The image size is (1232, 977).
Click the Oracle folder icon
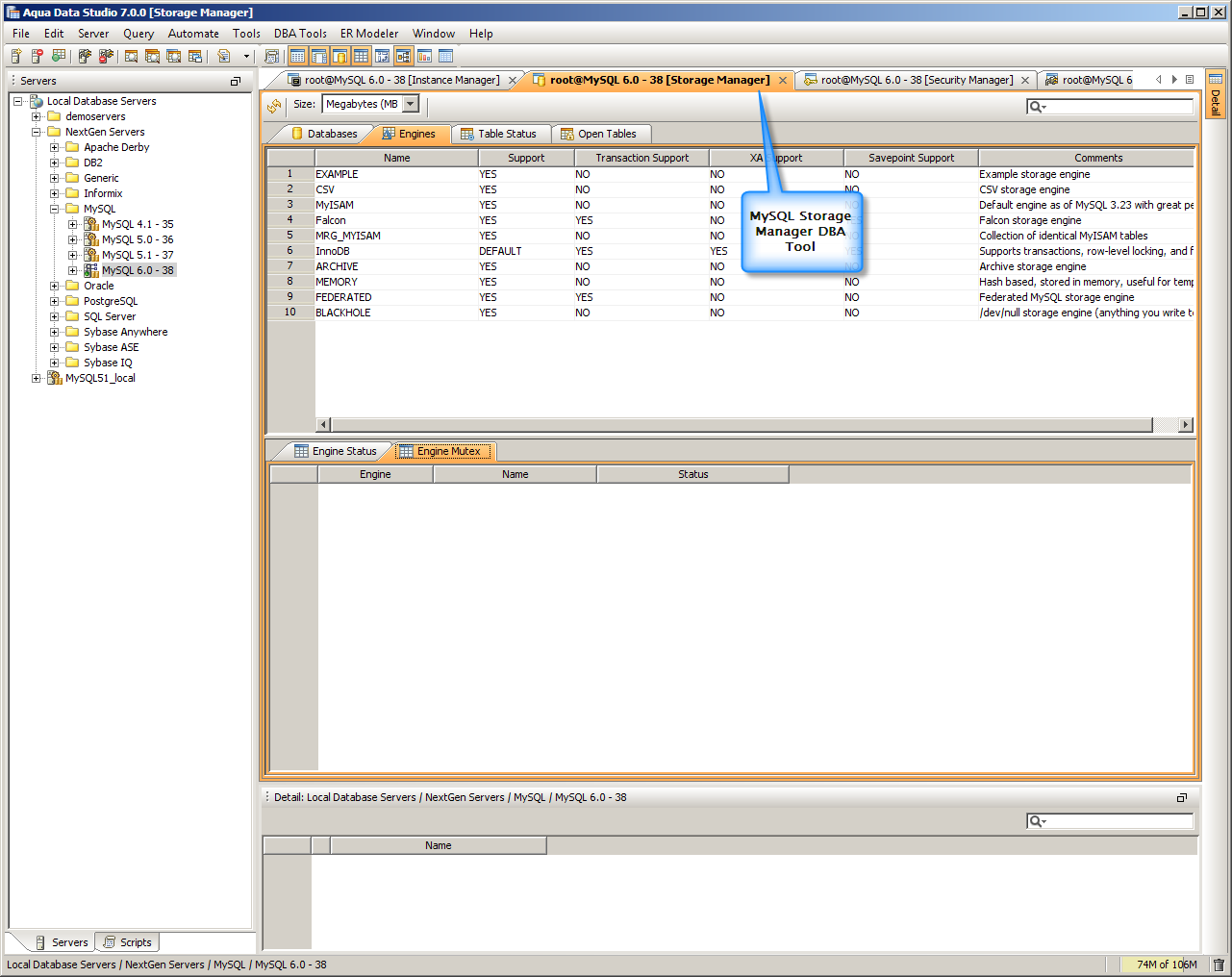[x=72, y=286]
